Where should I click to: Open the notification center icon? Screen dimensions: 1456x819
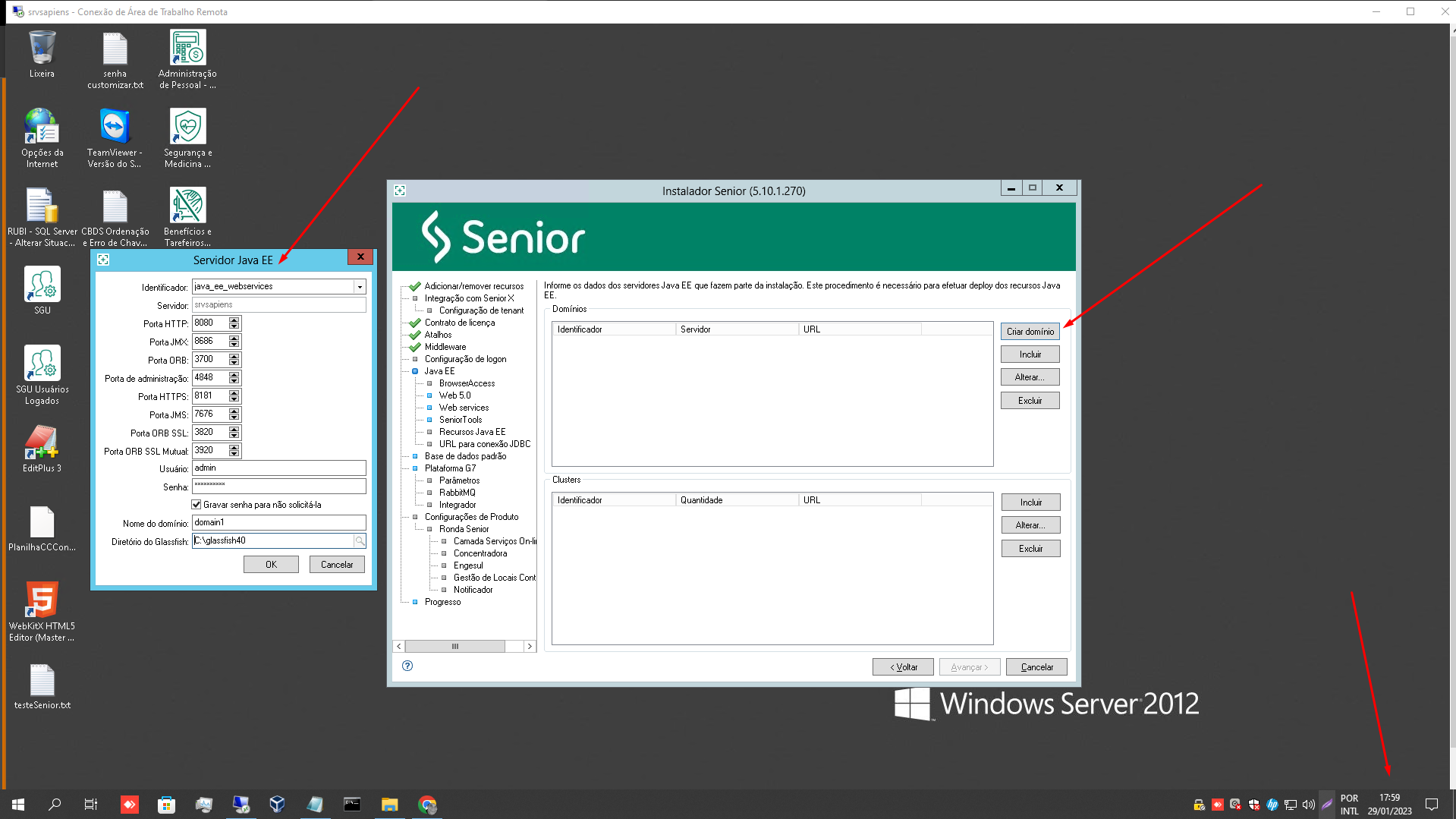click(x=1432, y=805)
